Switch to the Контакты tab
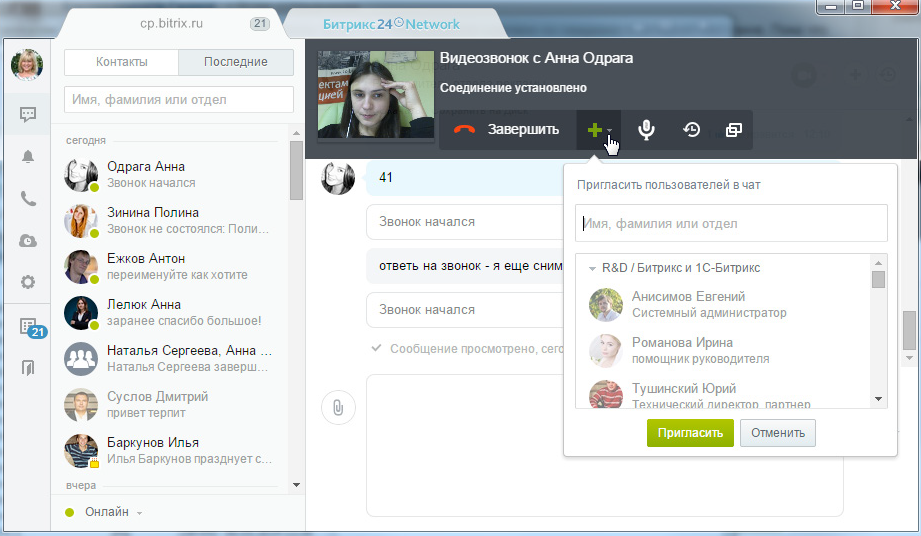Screen dimensions: 921x536 tap(122, 62)
